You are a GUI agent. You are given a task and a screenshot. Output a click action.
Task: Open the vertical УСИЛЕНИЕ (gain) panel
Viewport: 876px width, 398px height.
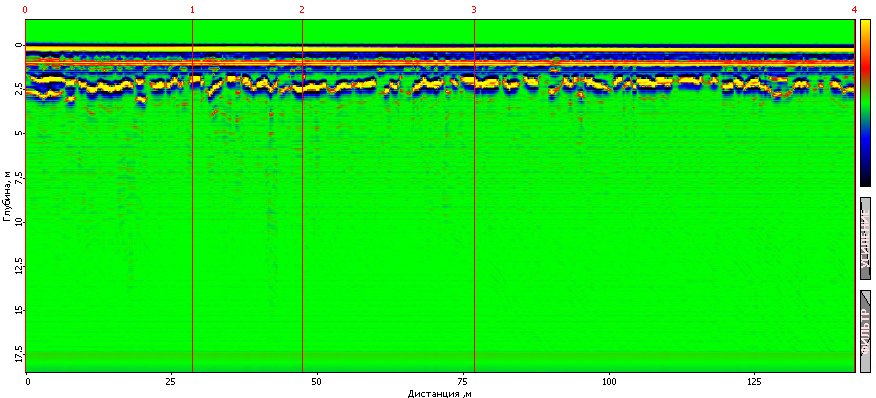click(865, 238)
